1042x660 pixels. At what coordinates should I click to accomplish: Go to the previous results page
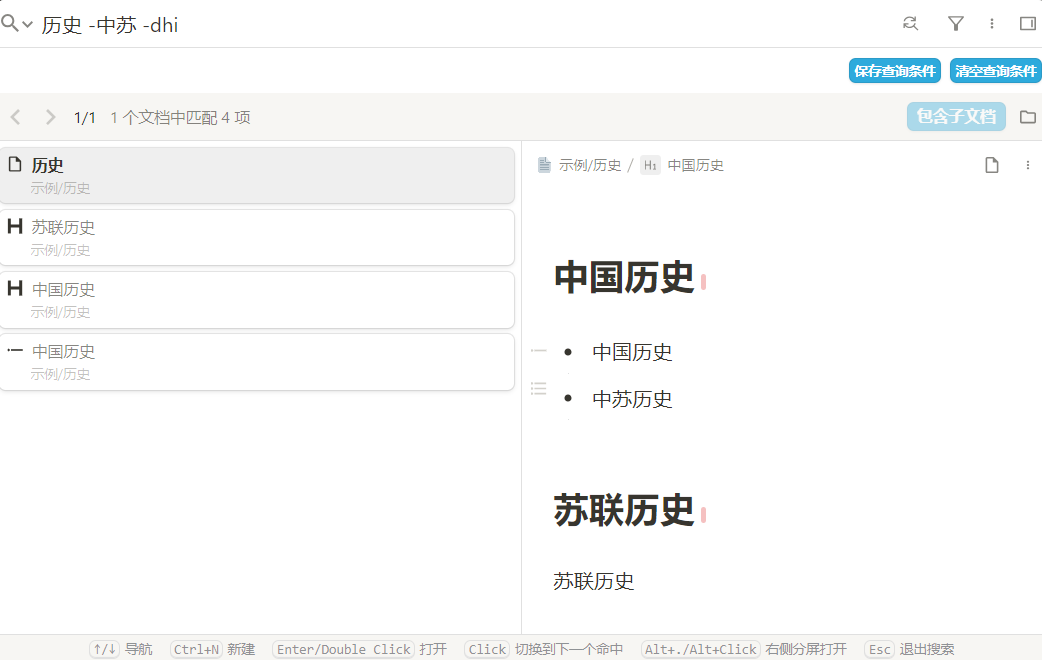pyautogui.click(x=16, y=117)
